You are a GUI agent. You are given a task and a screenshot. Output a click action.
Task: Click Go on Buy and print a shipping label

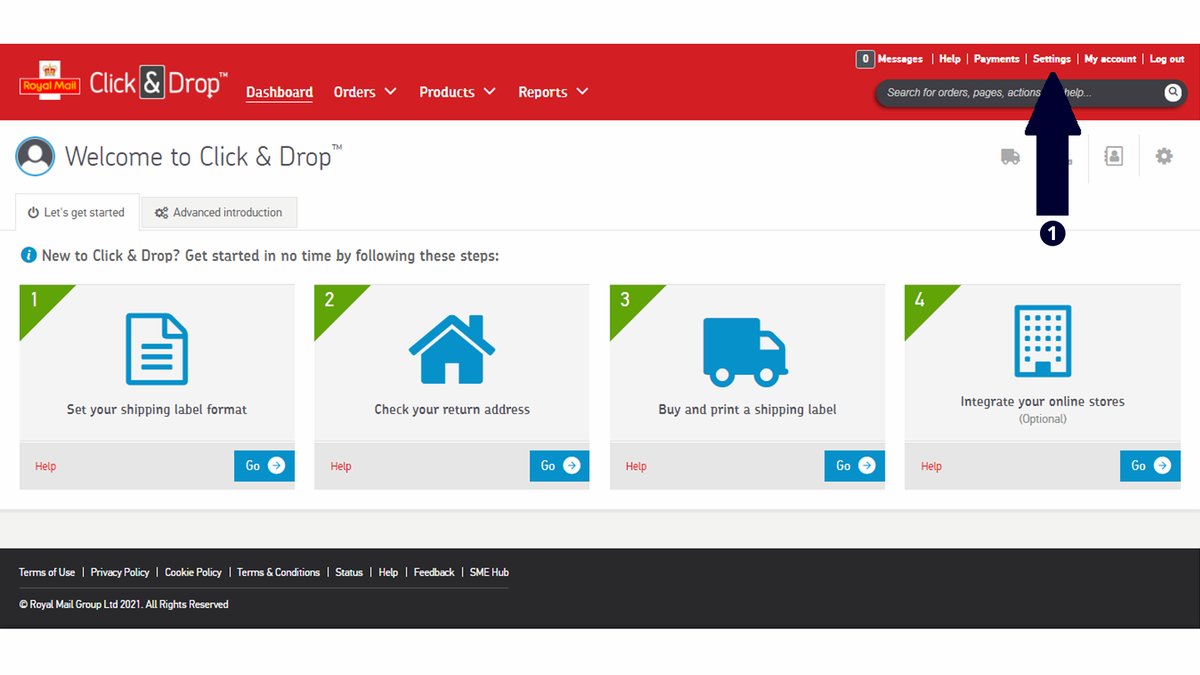pyautogui.click(x=855, y=466)
